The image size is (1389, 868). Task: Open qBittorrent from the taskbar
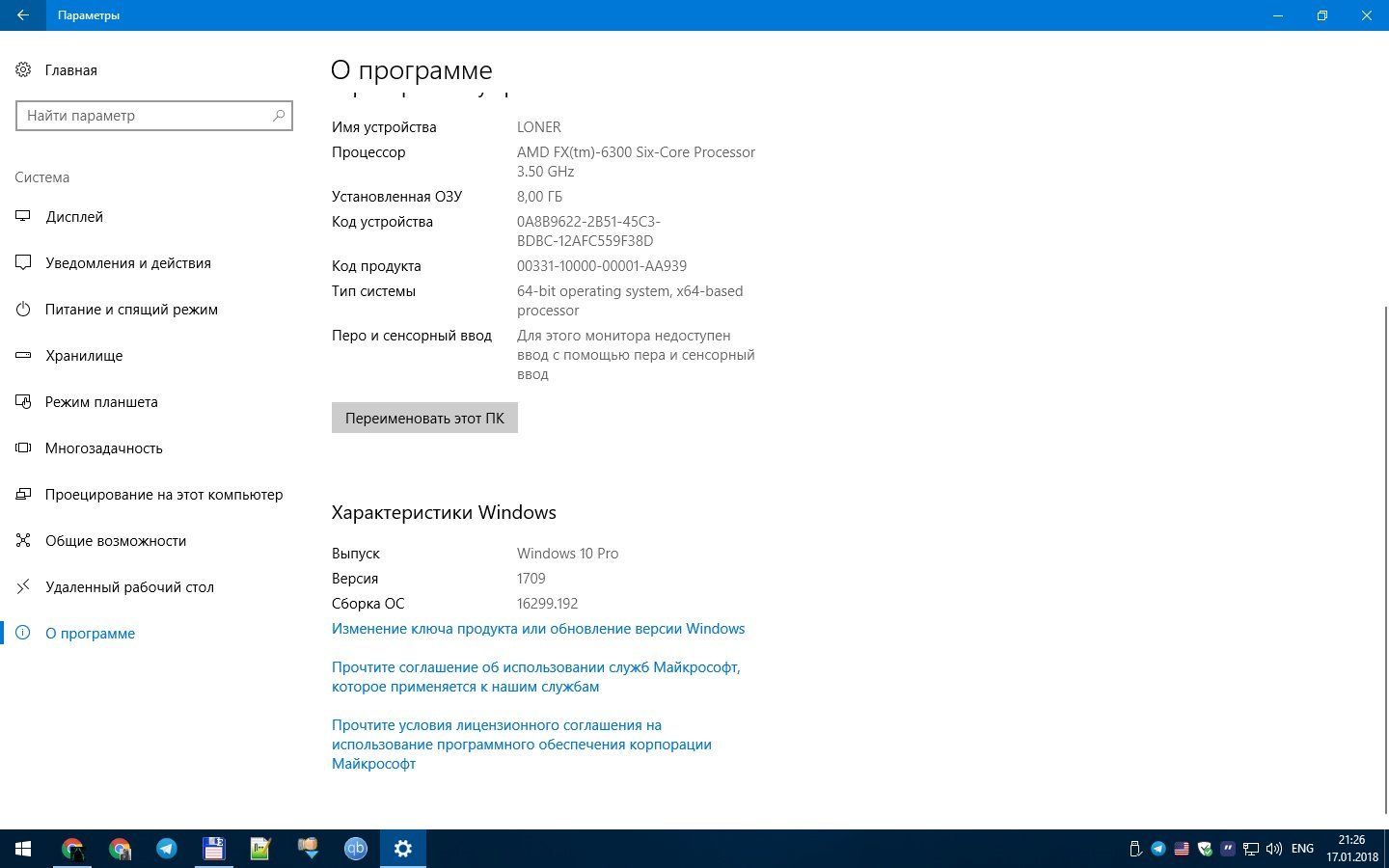355,849
